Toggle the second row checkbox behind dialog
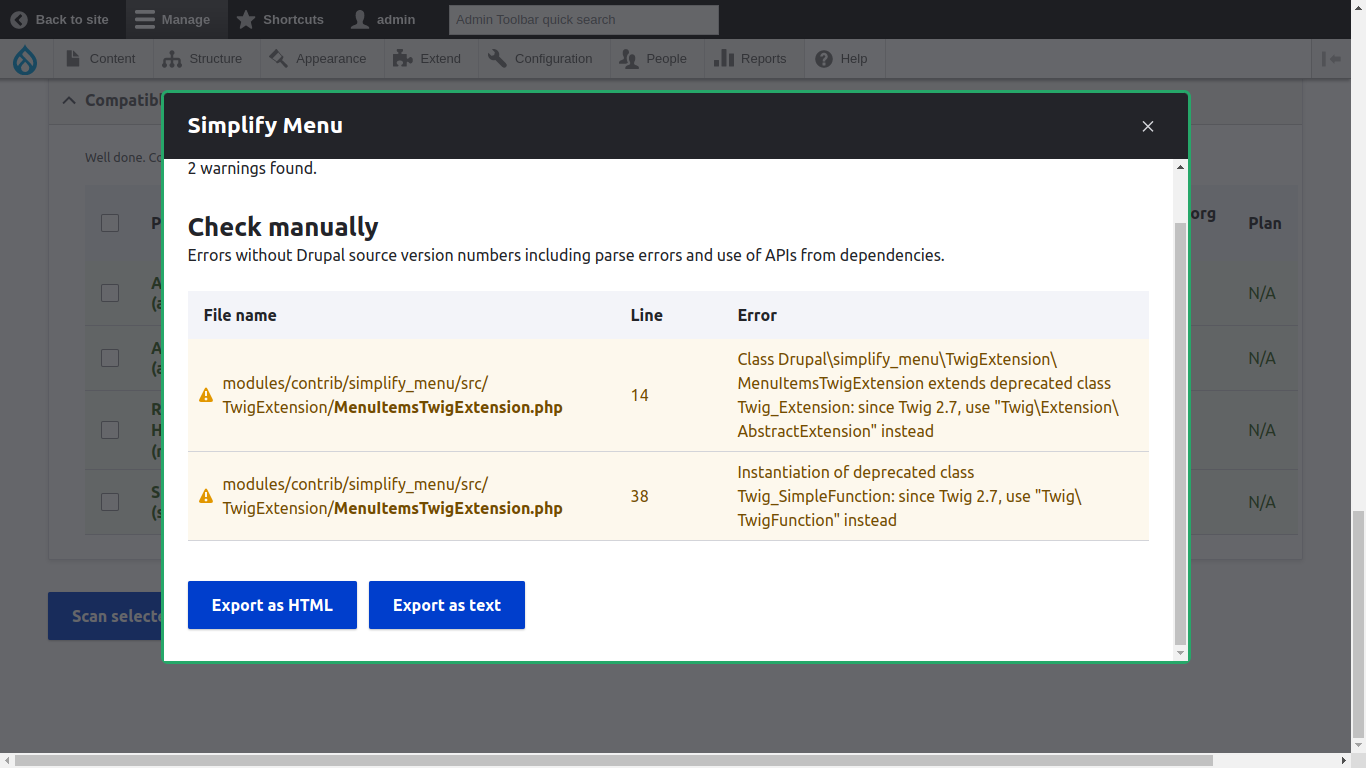The height and width of the screenshot is (768, 1366). [110, 358]
